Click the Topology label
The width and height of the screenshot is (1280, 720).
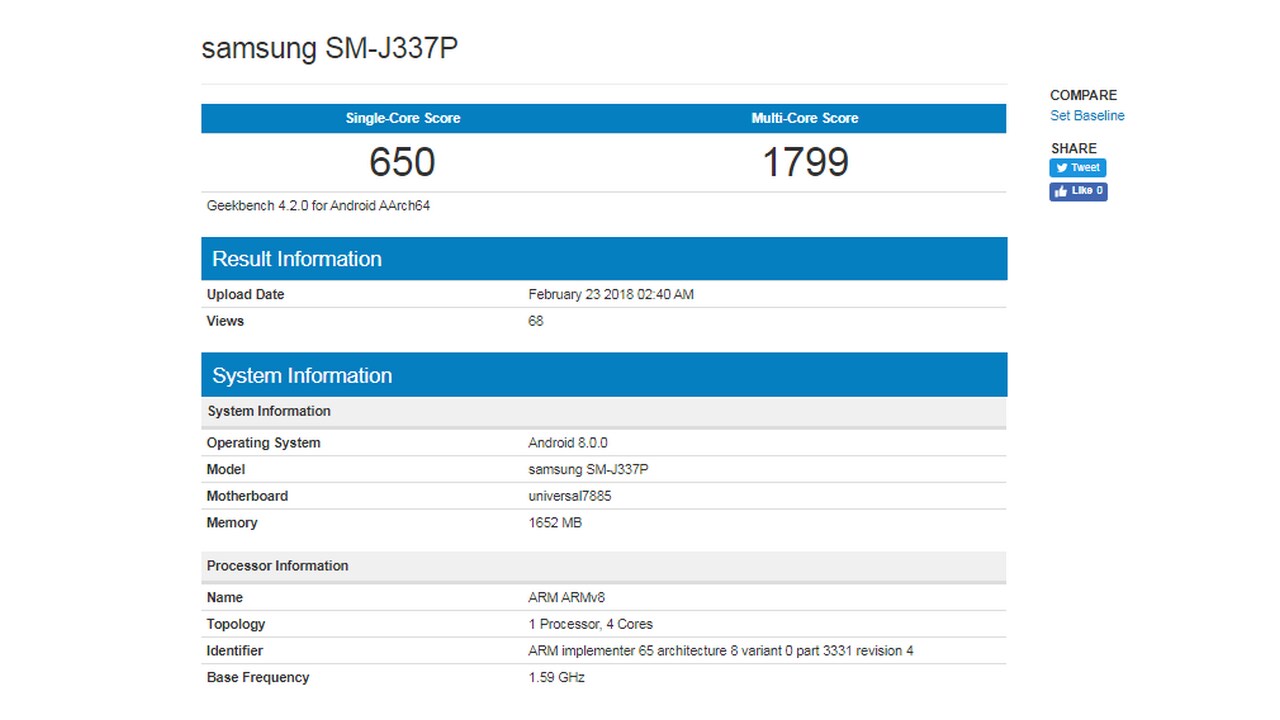coord(236,624)
